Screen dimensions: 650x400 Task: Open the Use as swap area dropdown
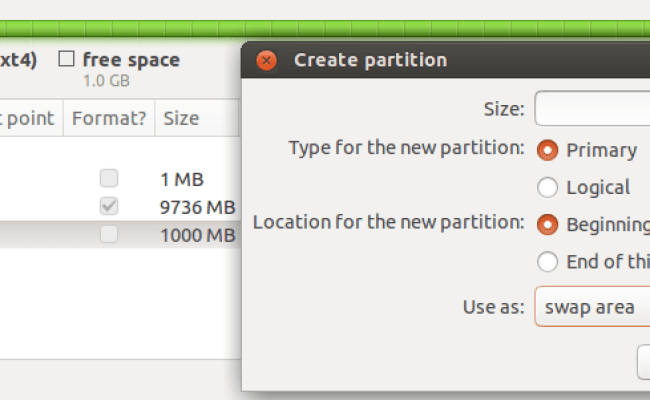coord(592,307)
